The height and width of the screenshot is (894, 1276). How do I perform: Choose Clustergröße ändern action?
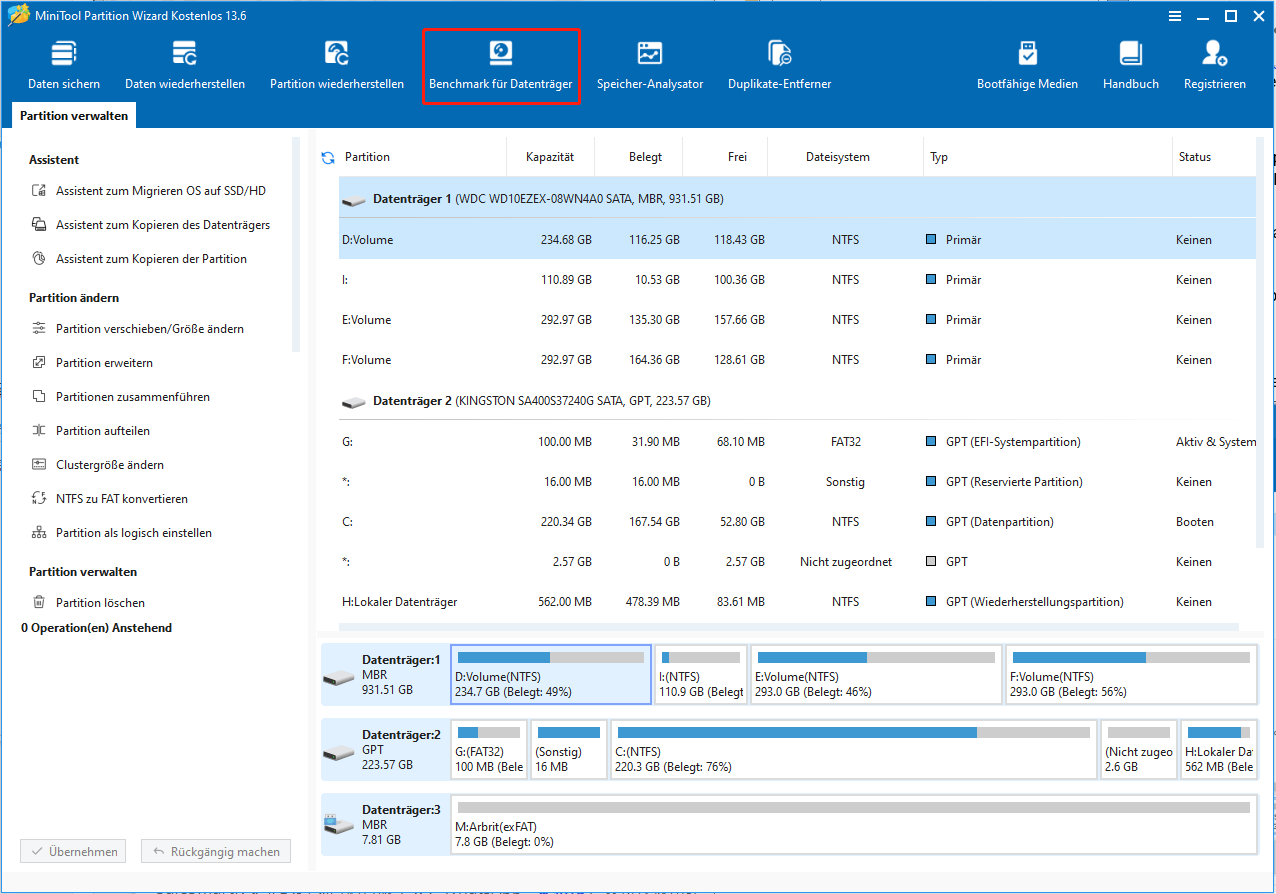click(98, 465)
